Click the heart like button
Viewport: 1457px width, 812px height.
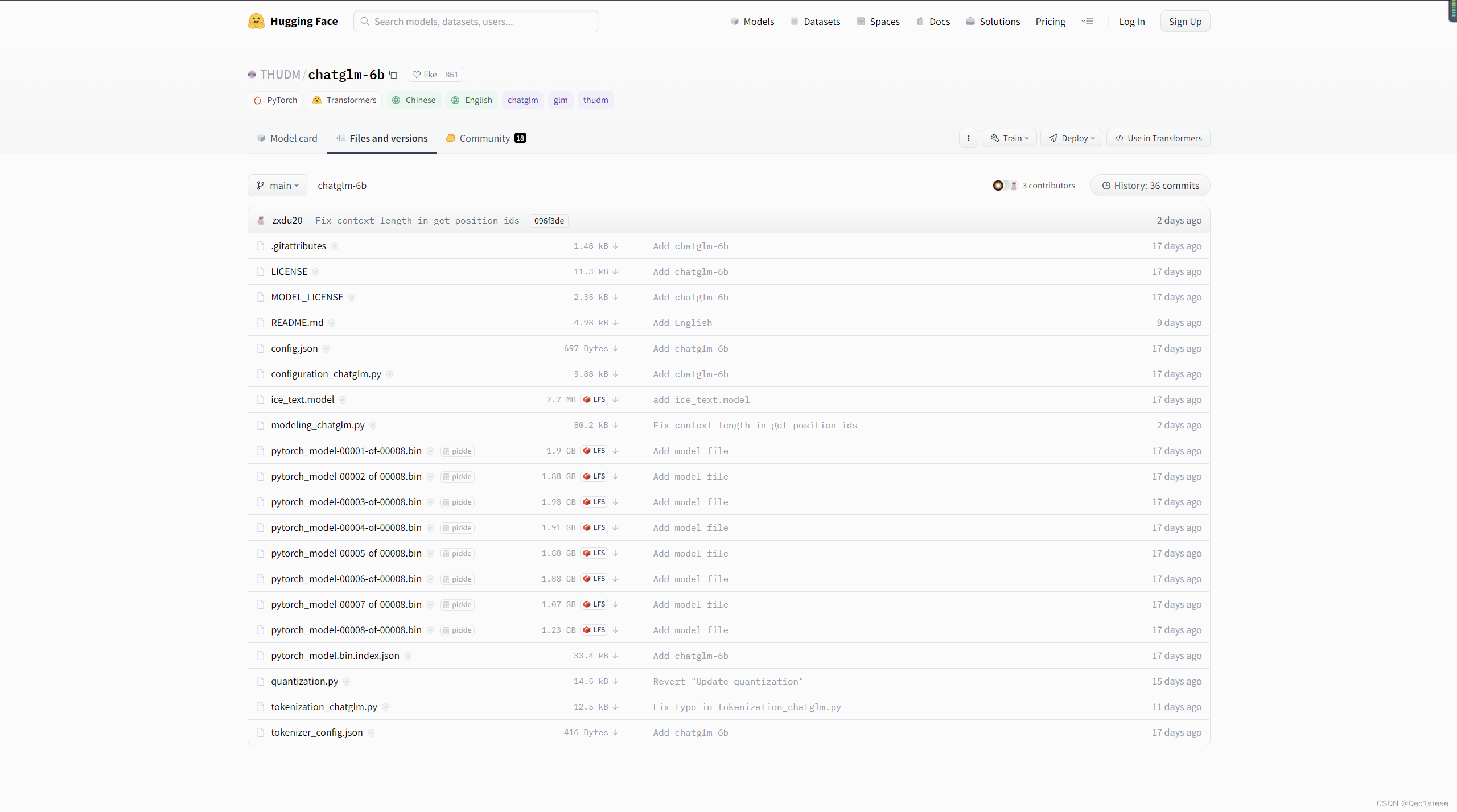pyautogui.click(x=425, y=75)
